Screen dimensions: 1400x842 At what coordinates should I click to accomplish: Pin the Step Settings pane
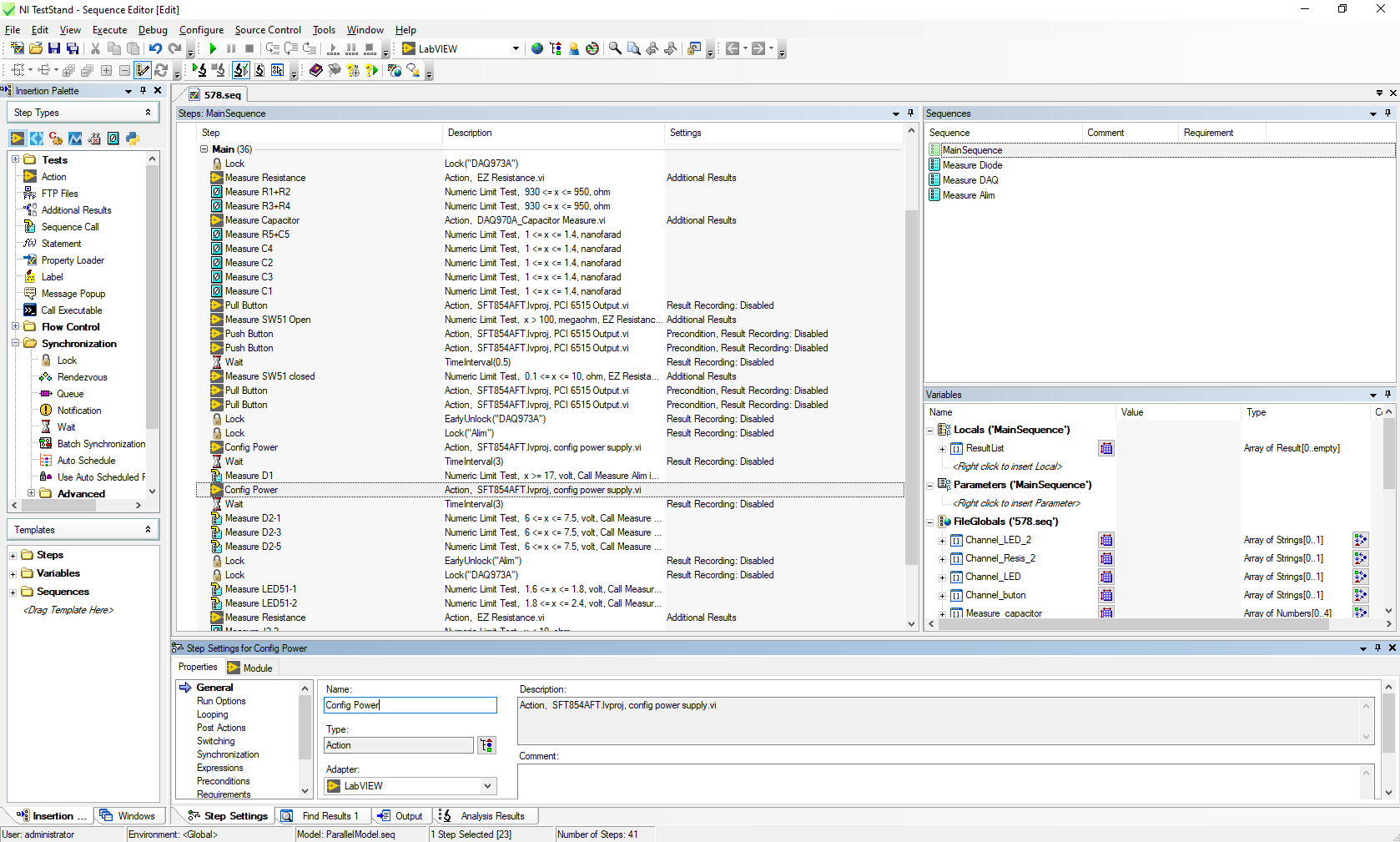click(x=1377, y=648)
